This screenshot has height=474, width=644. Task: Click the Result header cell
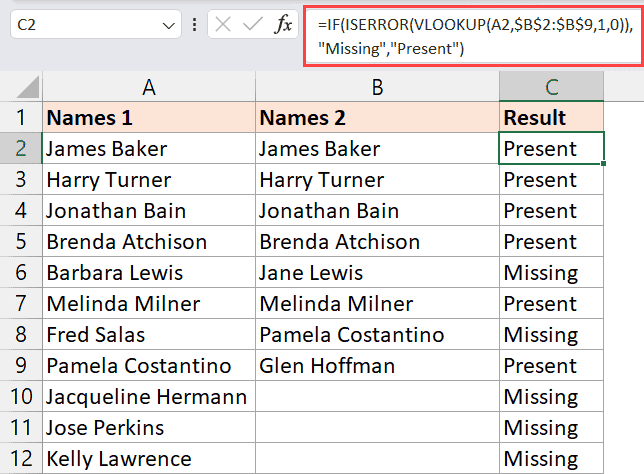click(551, 118)
